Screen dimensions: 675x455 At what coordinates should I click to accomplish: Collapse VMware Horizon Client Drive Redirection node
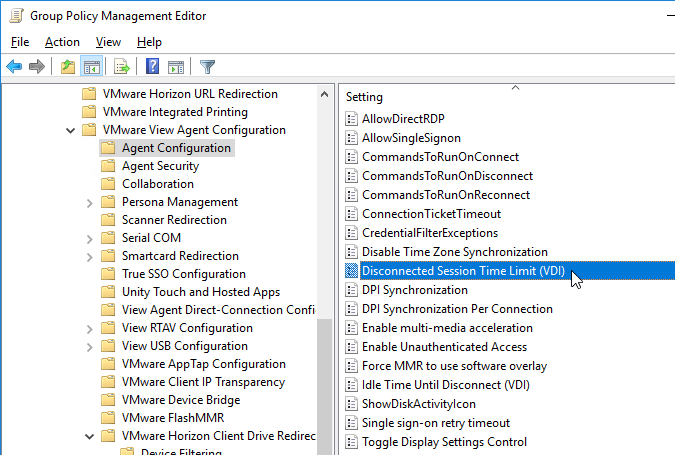tap(90, 436)
